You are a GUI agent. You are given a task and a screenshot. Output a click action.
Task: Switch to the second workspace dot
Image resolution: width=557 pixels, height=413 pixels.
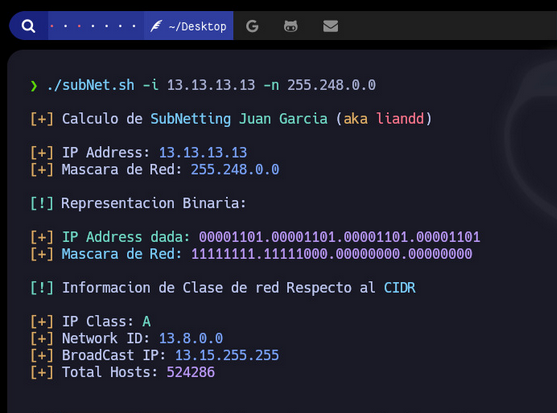65,26
